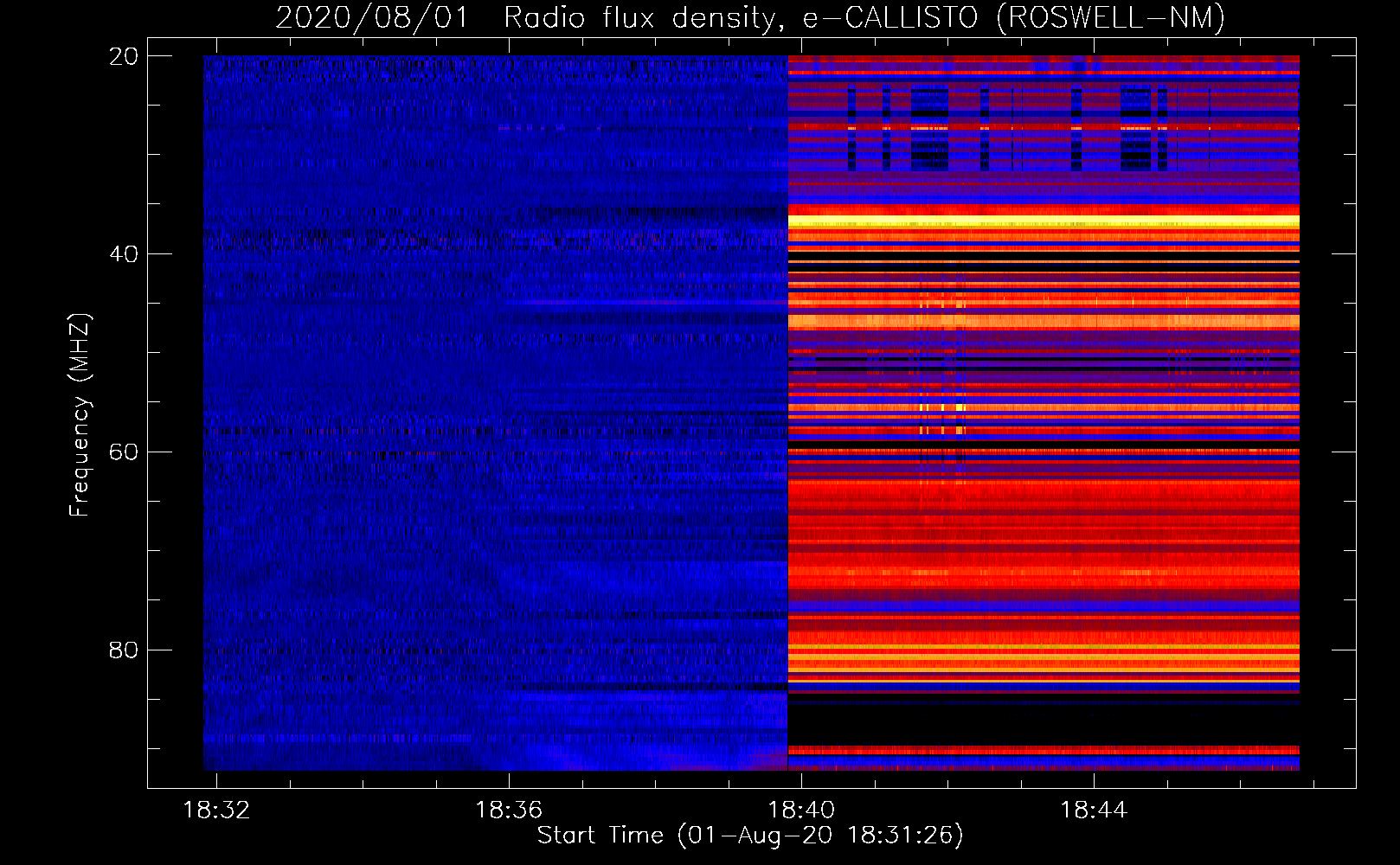1400x865 pixels.
Task: Click the 60 frequency tick label
Action: click(123, 452)
